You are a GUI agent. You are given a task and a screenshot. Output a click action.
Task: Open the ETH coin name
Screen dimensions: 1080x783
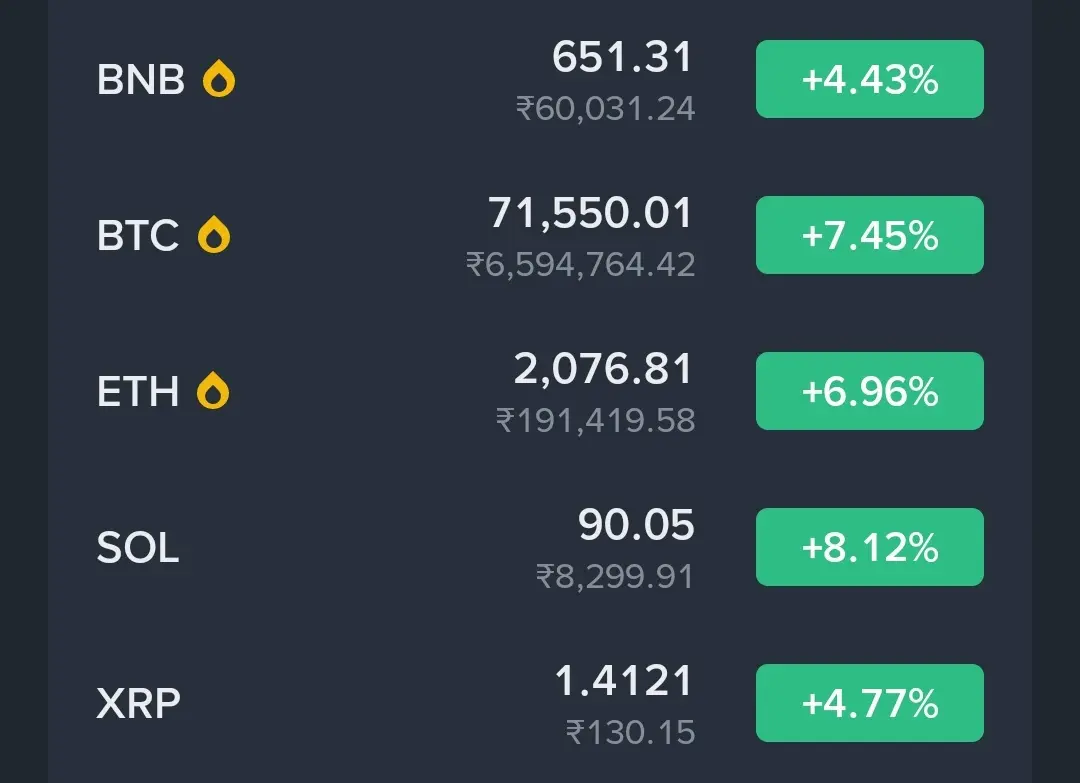pos(138,391)
